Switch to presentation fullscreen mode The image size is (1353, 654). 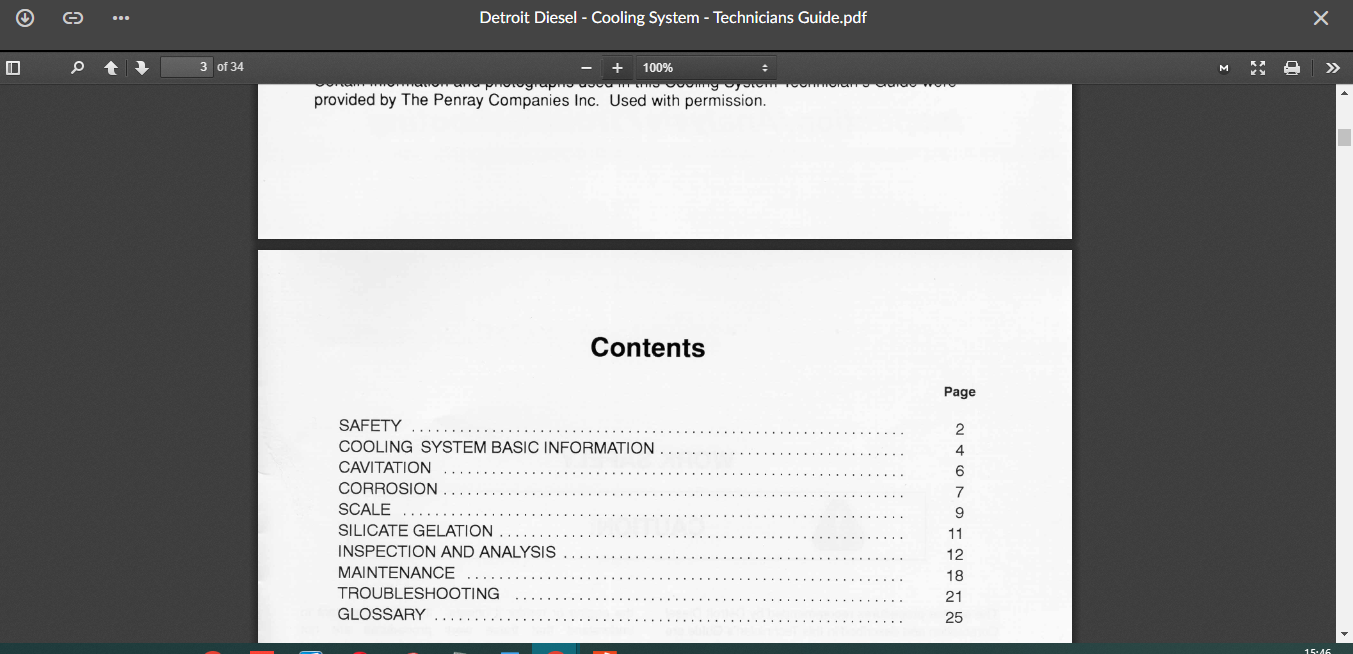(1258, 68)
